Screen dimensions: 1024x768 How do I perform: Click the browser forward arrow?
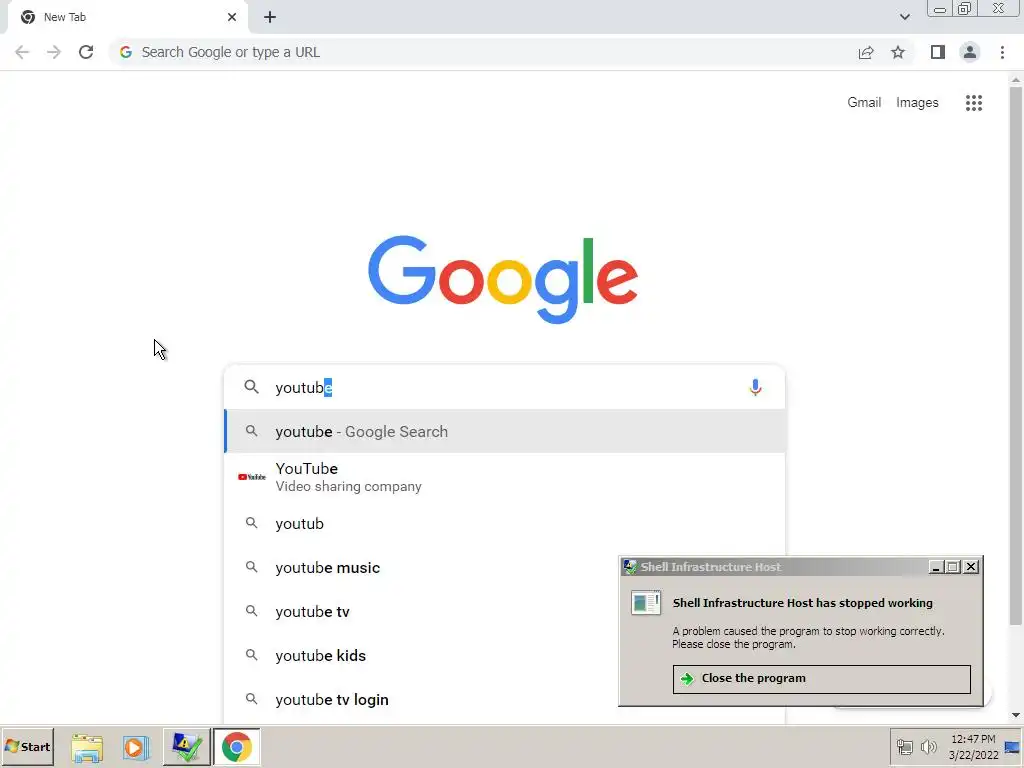54,52
